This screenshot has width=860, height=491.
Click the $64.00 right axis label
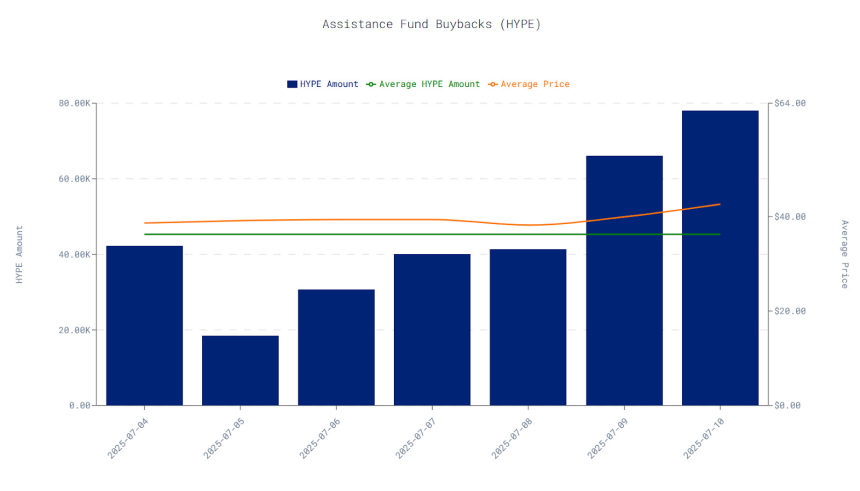pyautogui.click(x=790, y=103)
